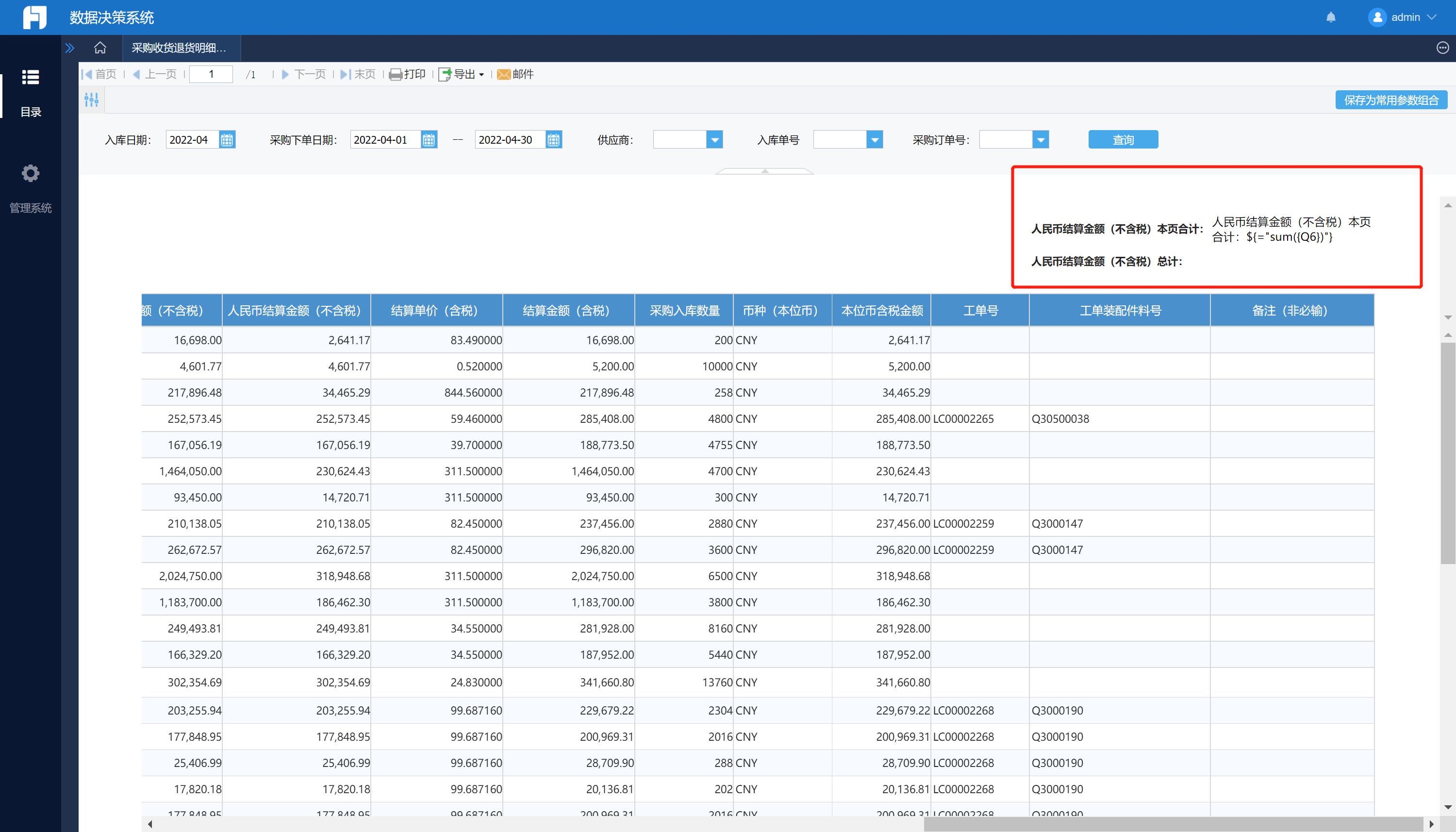This screenshot has height=832, width=1456.
Task: Click 保存为常用参数组合 button
Action: click(1391, 100)
